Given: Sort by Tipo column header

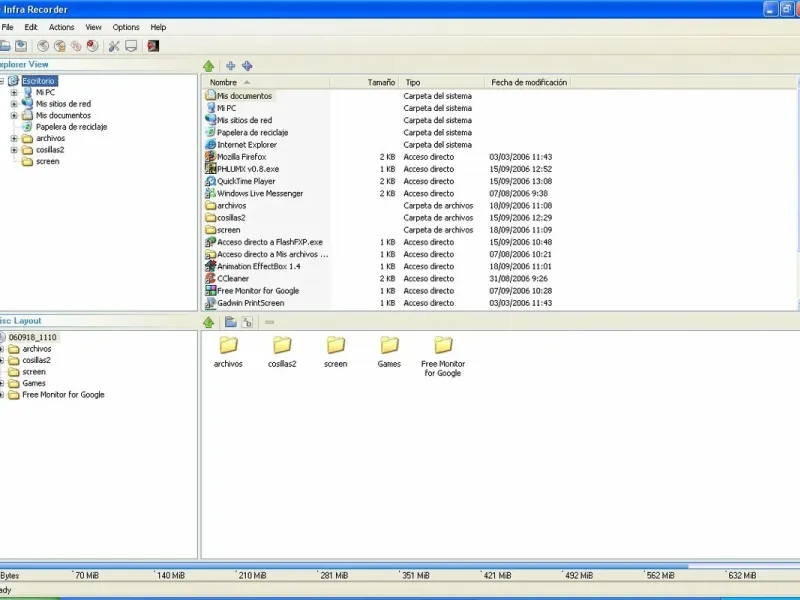Looking at the screenshot, I should point(442,82).
